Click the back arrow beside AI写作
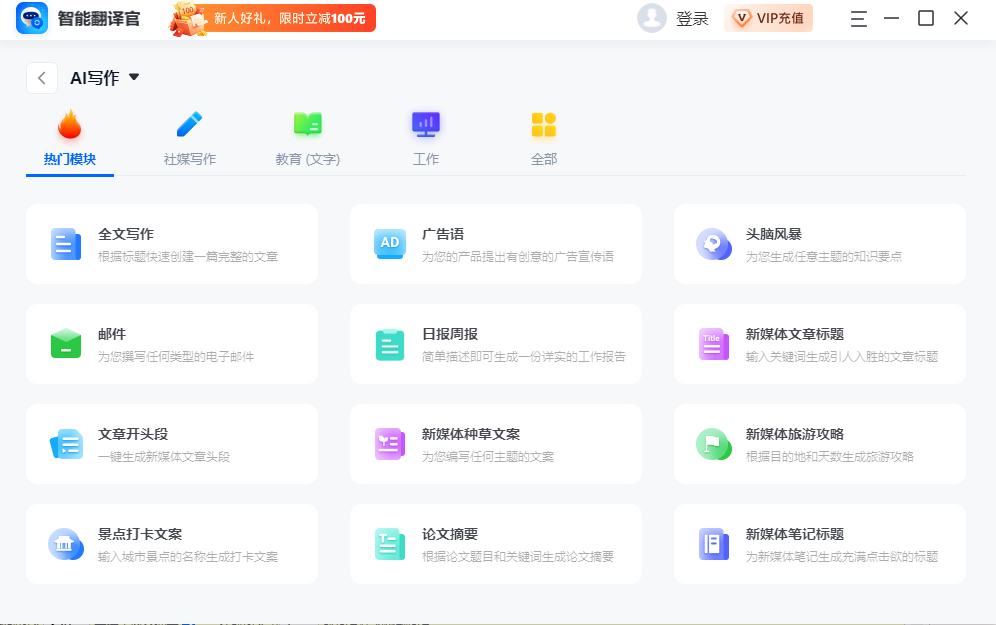The image size is (996, 625). pyautogui.click(x=42, y=76)
